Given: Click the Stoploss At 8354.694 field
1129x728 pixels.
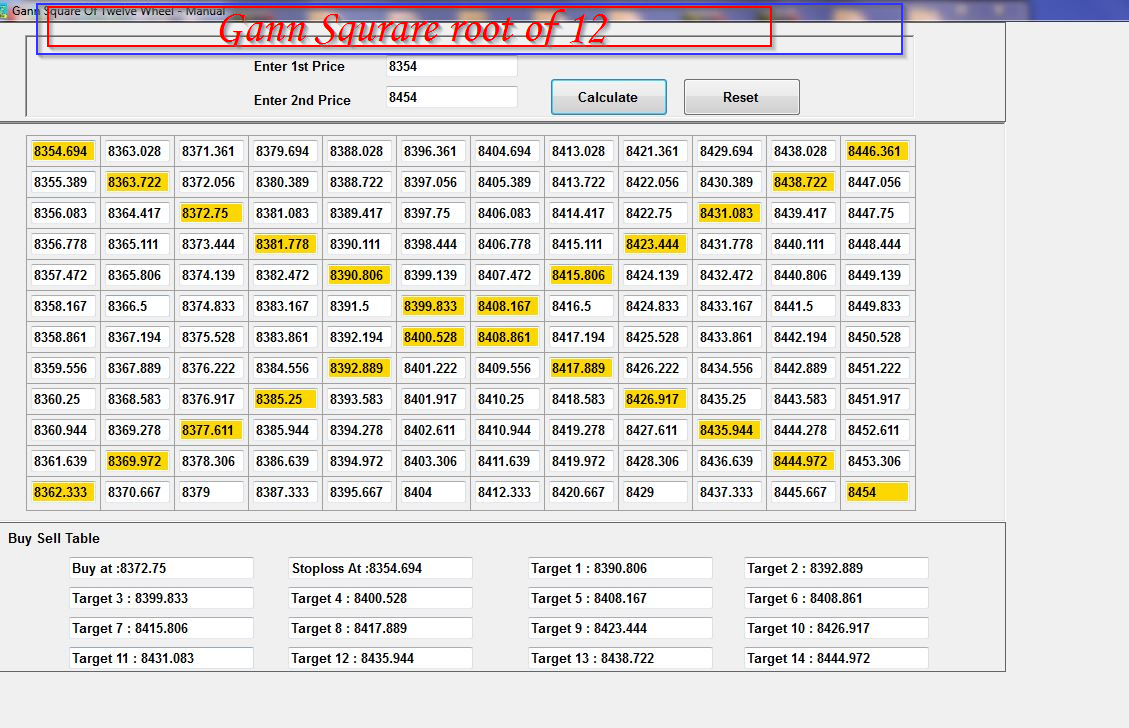Looking at the screenshot, I should 380,568.
